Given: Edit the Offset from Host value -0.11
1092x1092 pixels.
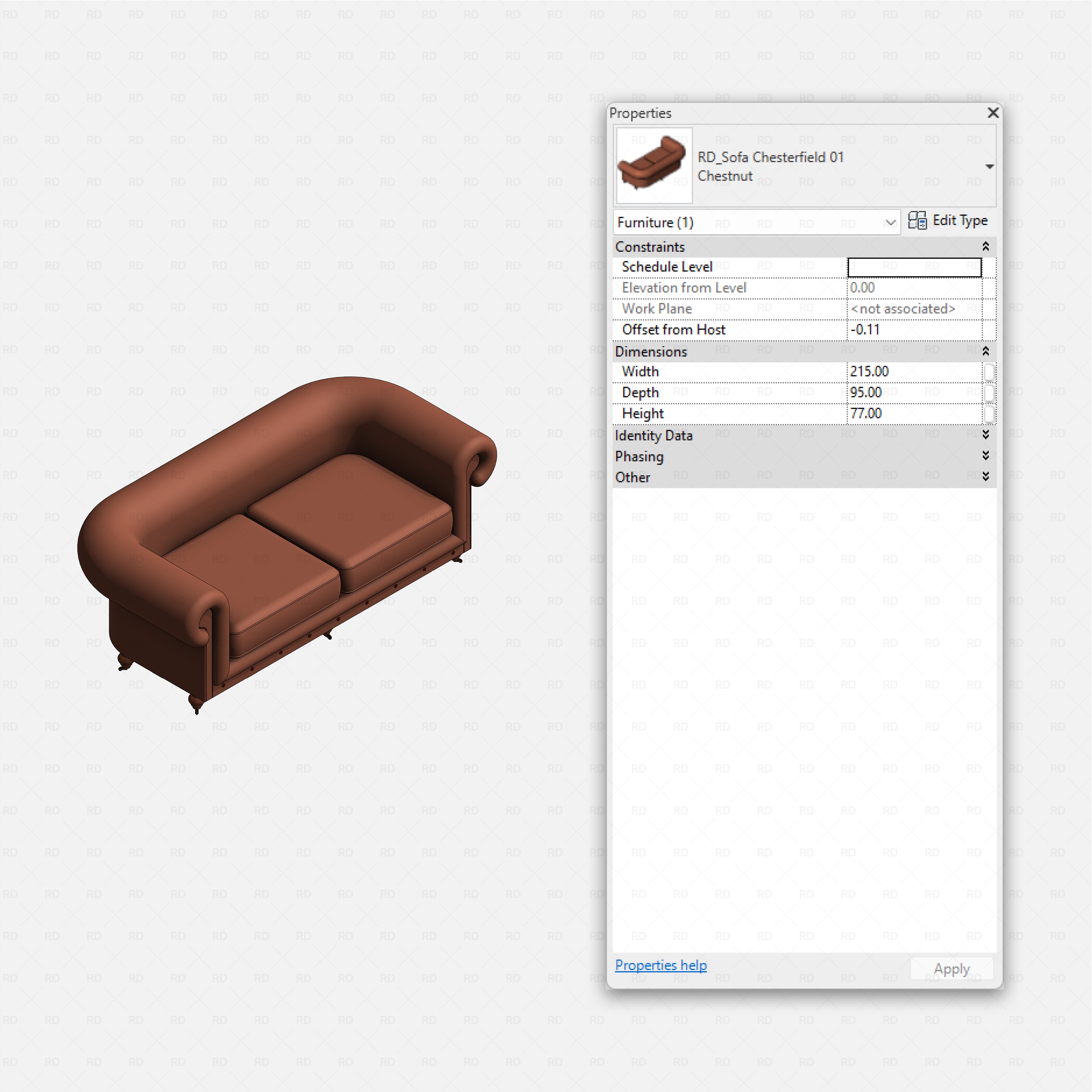Looking at the screenshot, I should 904,330.
